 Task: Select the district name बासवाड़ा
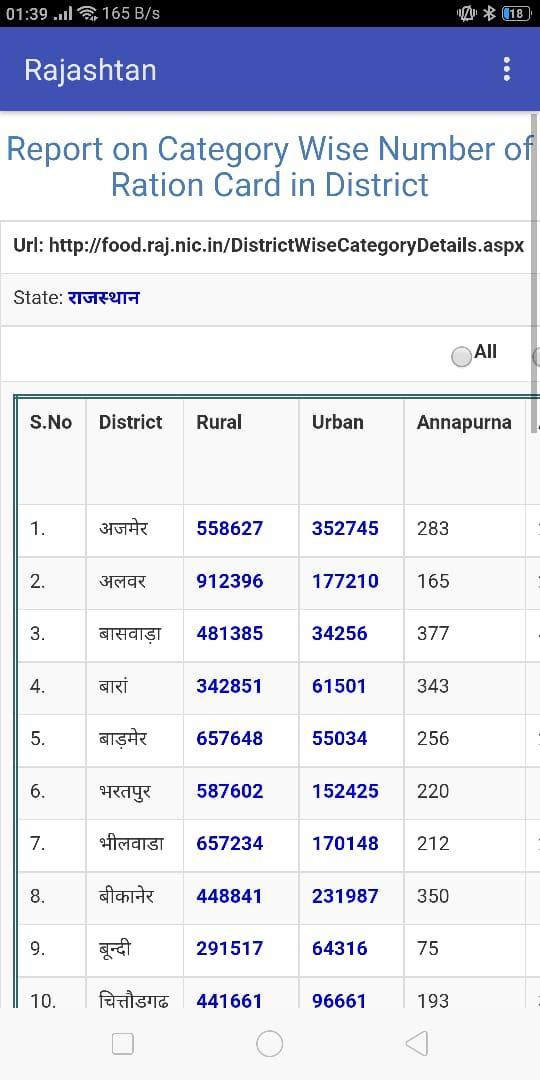[130, 633]
